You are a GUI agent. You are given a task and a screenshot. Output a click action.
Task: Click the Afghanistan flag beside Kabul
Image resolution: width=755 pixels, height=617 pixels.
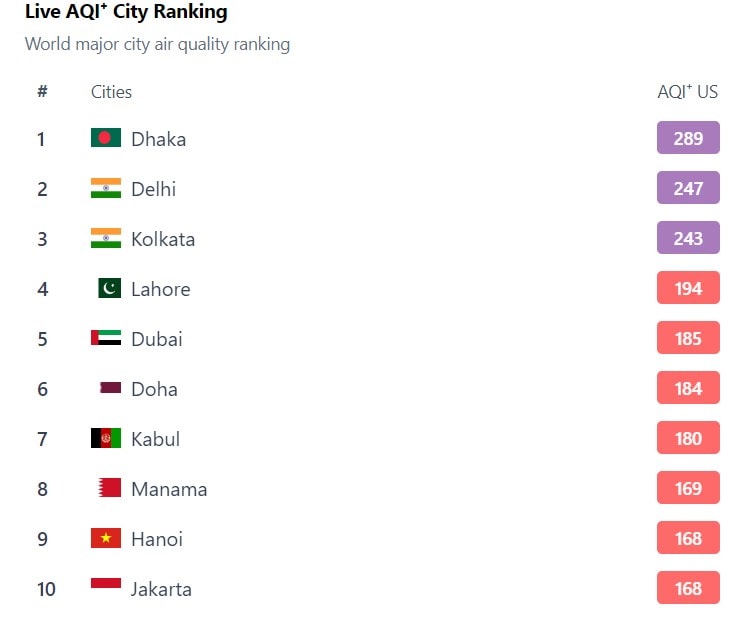click(x=105, y=438)
